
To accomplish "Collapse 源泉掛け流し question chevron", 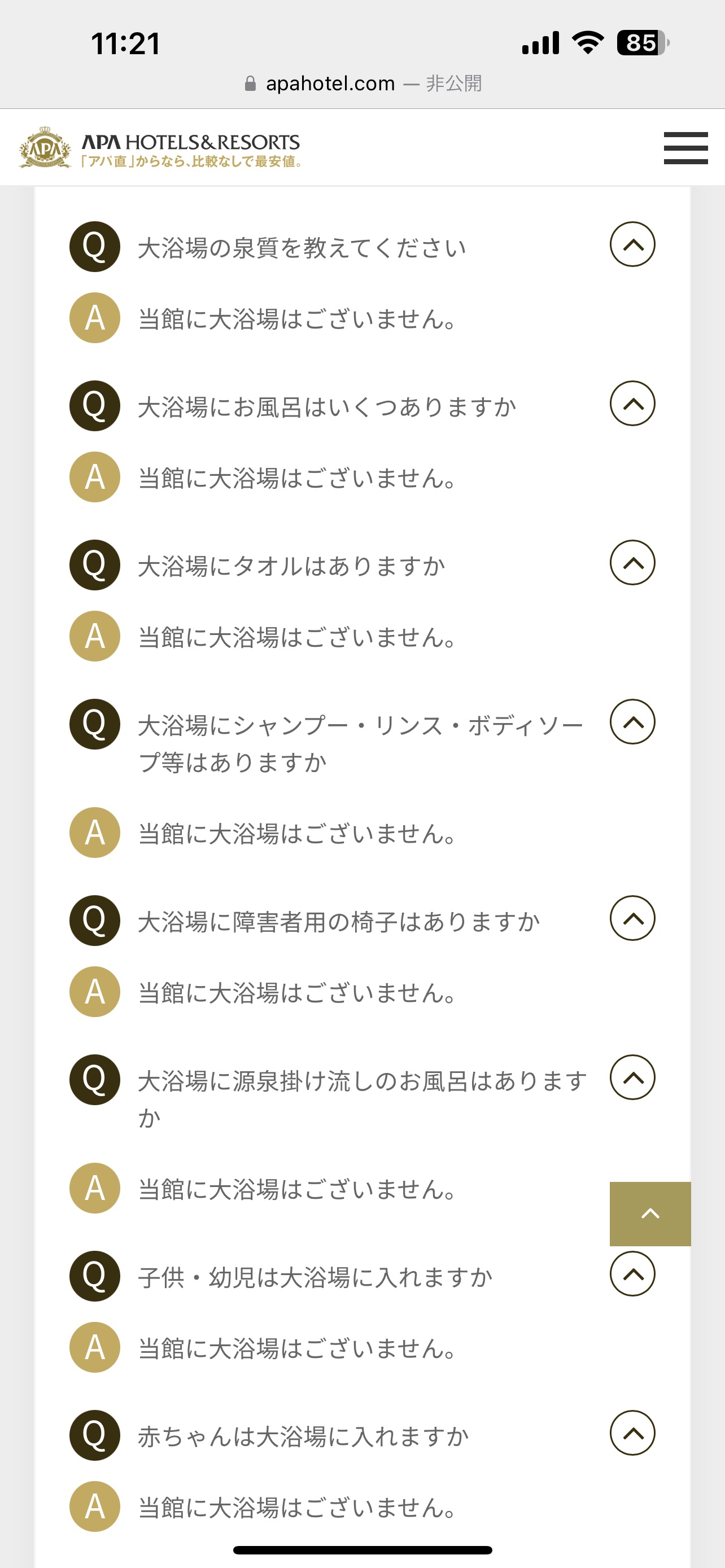I will tap(632, 1078).
